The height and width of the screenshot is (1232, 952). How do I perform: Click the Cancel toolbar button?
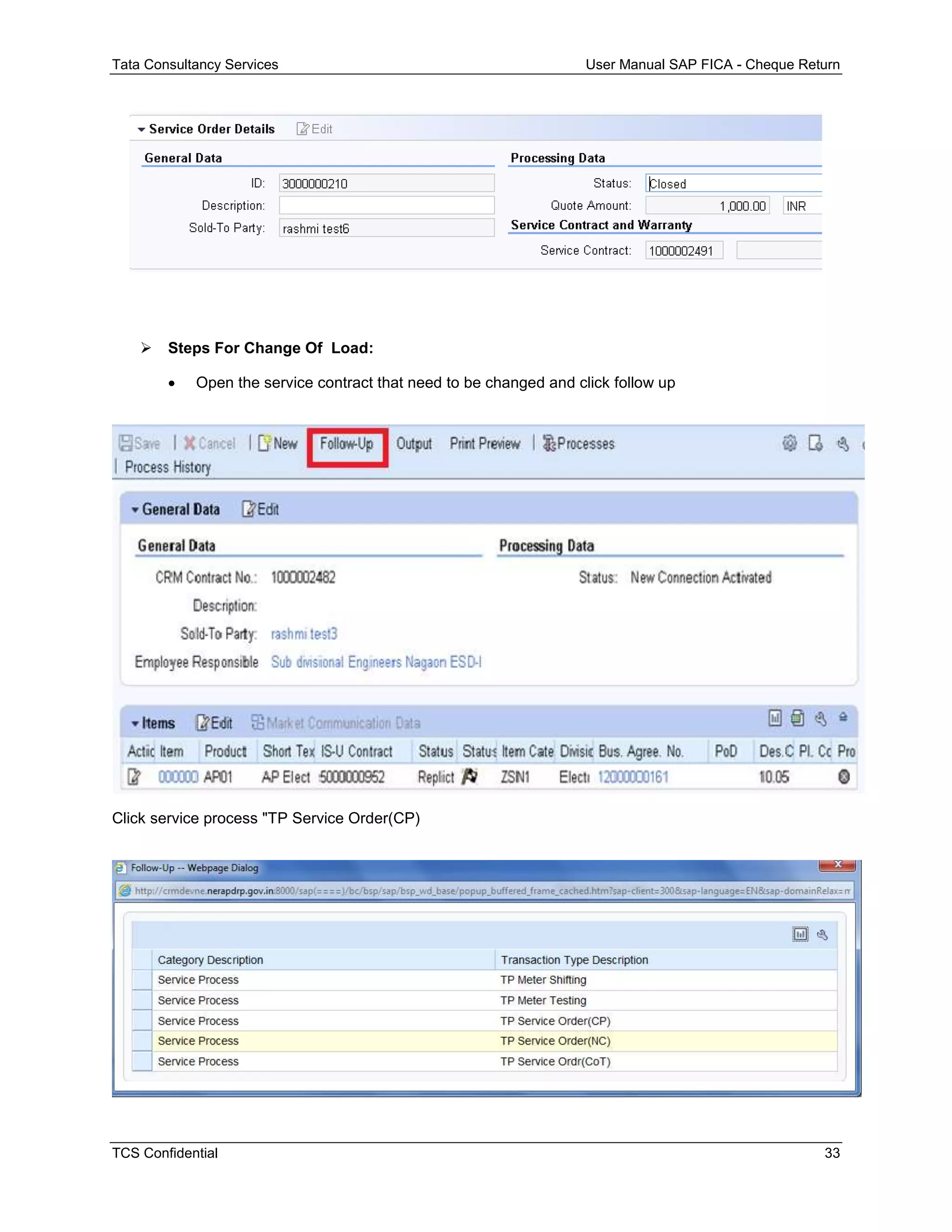(x=209, y=444)
